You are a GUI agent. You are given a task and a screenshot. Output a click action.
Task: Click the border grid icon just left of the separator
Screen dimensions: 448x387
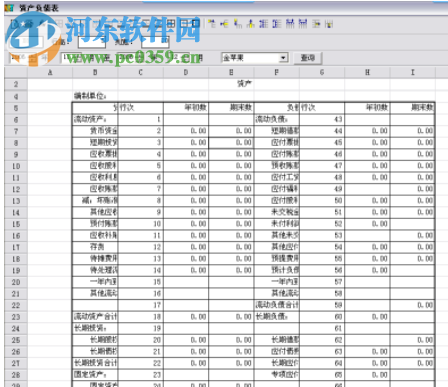[195, 24]
